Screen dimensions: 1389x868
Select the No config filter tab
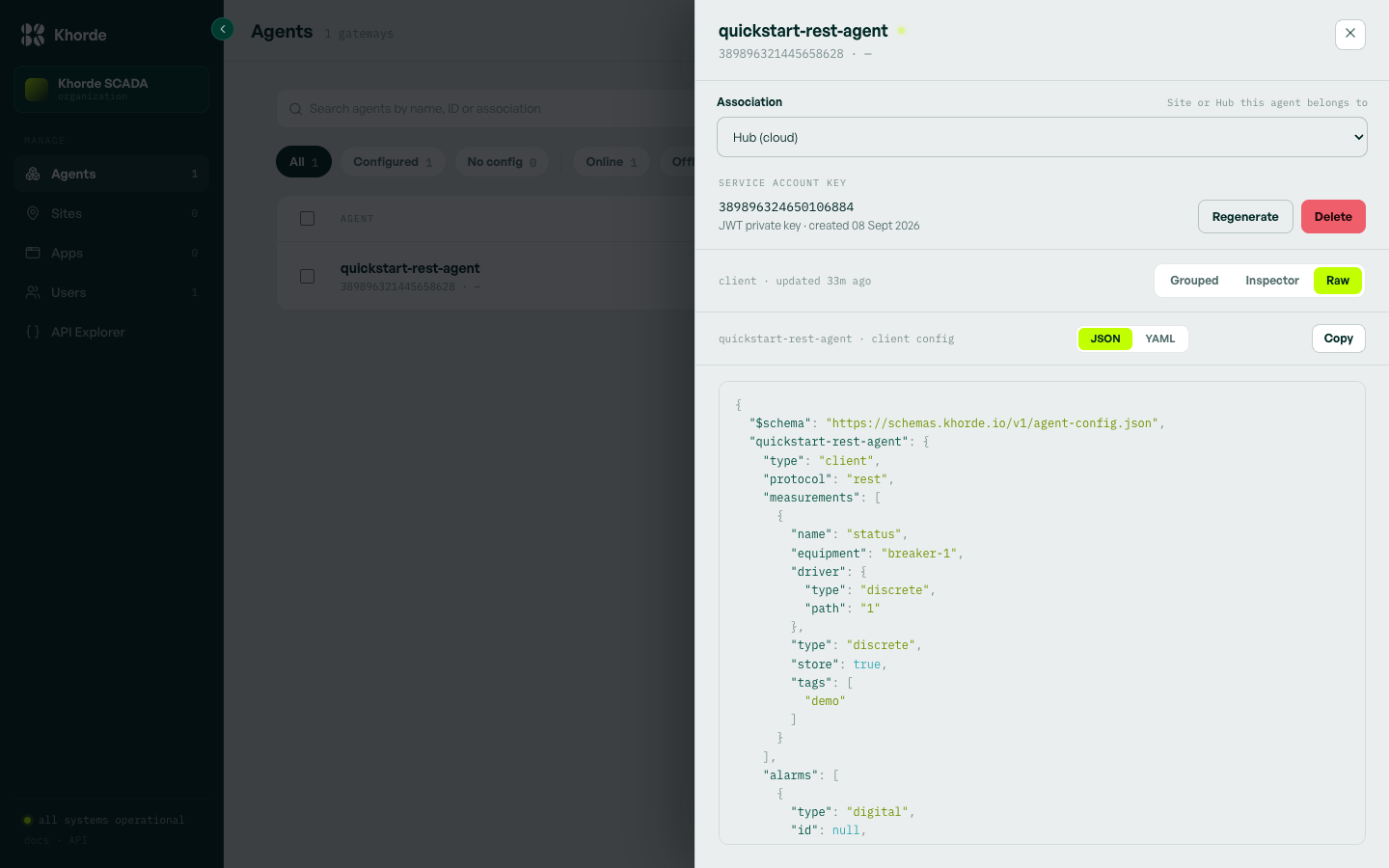502,162
